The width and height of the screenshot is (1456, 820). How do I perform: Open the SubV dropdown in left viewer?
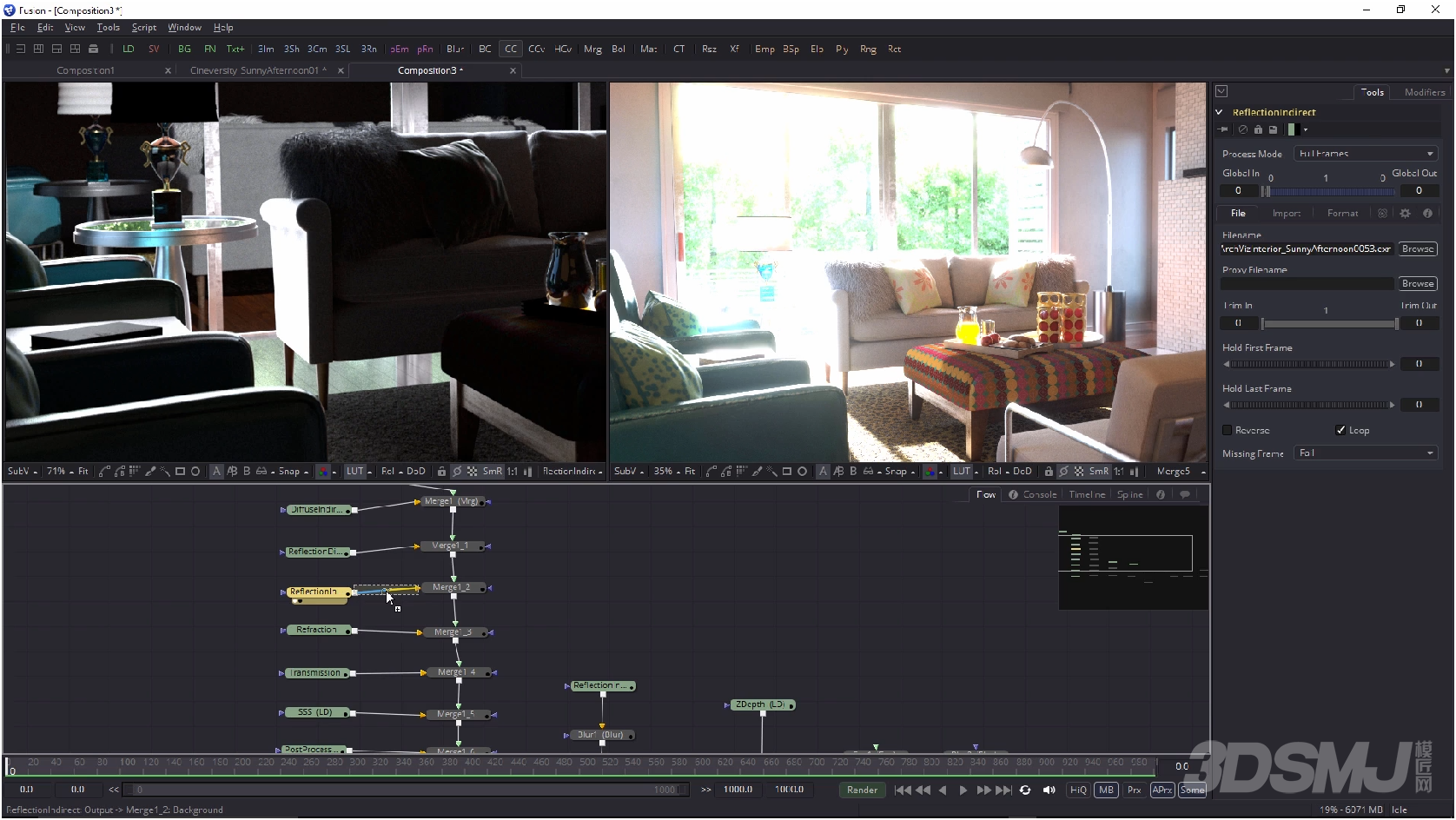pos(22,472)
